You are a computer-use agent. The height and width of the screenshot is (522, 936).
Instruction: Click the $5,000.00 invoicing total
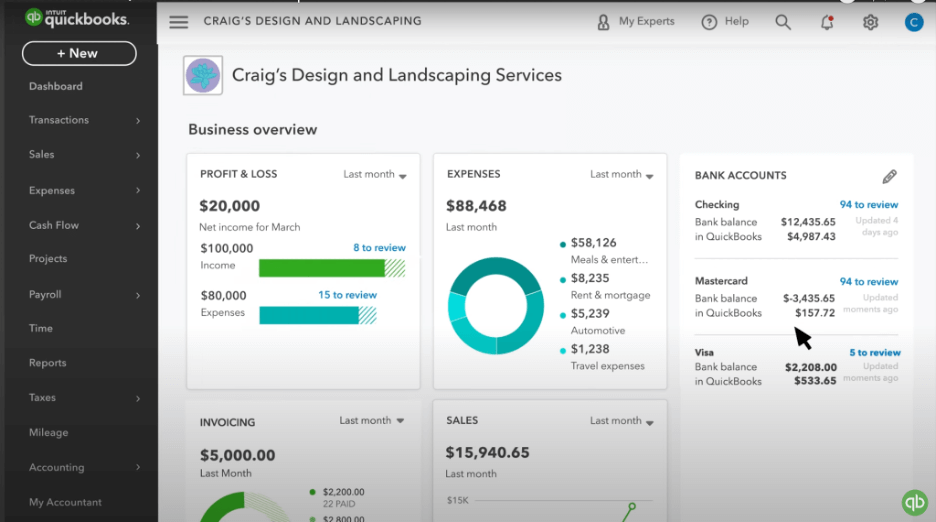click(x=237, y=455)
